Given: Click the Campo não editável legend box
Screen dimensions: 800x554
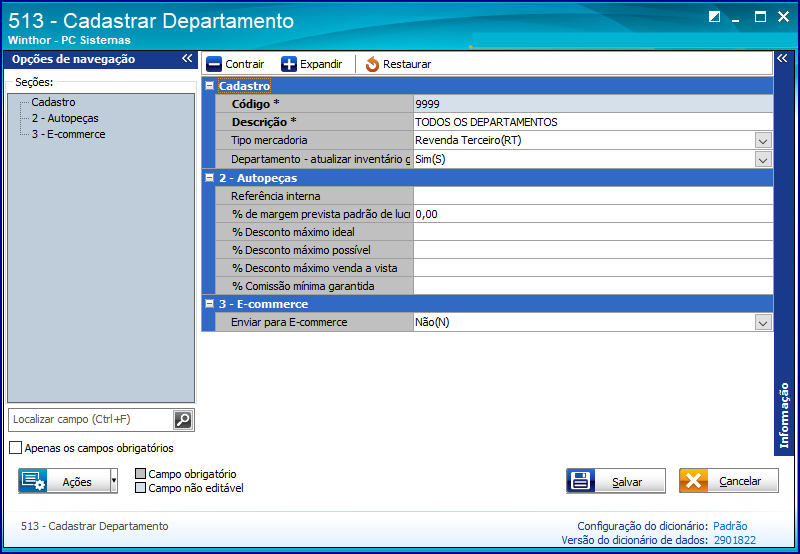Looking at the screenshot, I should (140, 488).
